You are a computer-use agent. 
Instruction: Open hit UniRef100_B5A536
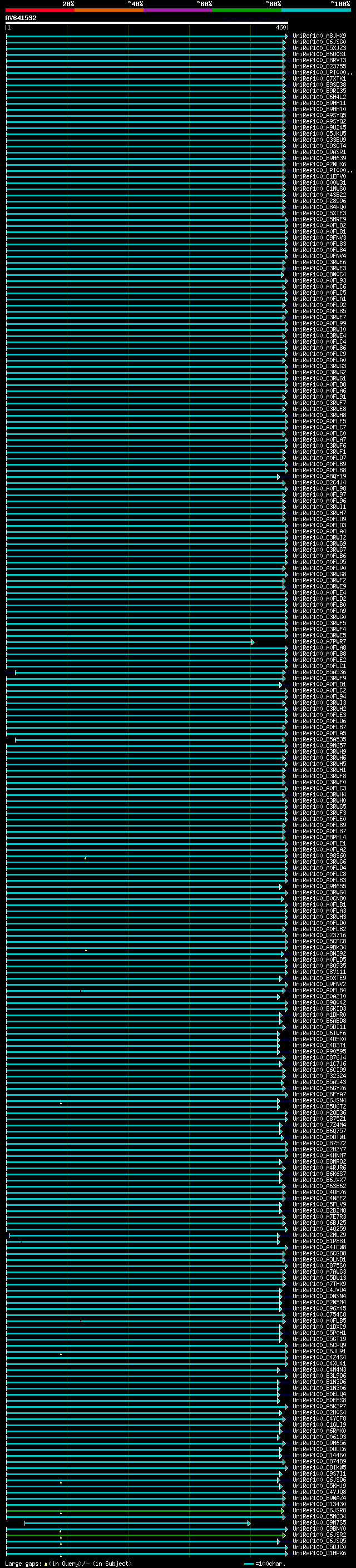click(x=319, y=672)
